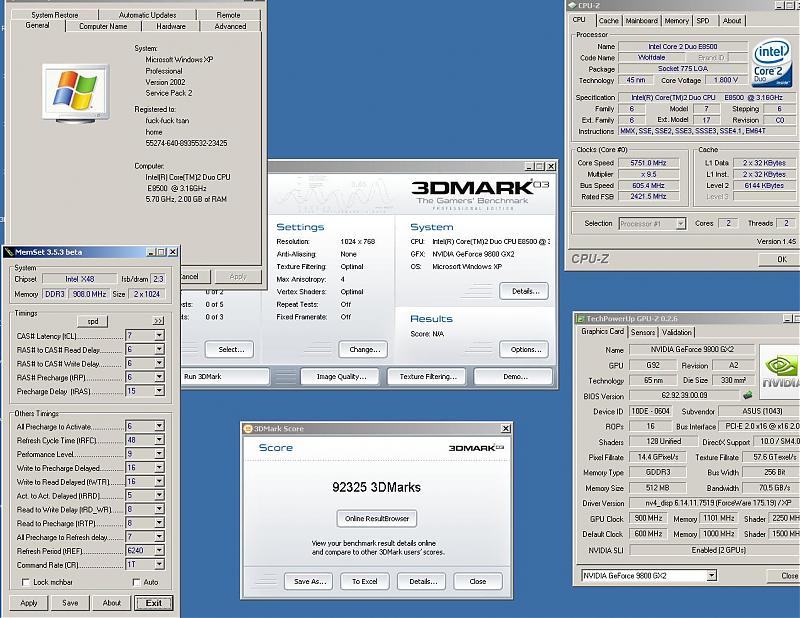Click the GPU-Z title bar icon
The image size is (800, 618).
coord(580,319)
